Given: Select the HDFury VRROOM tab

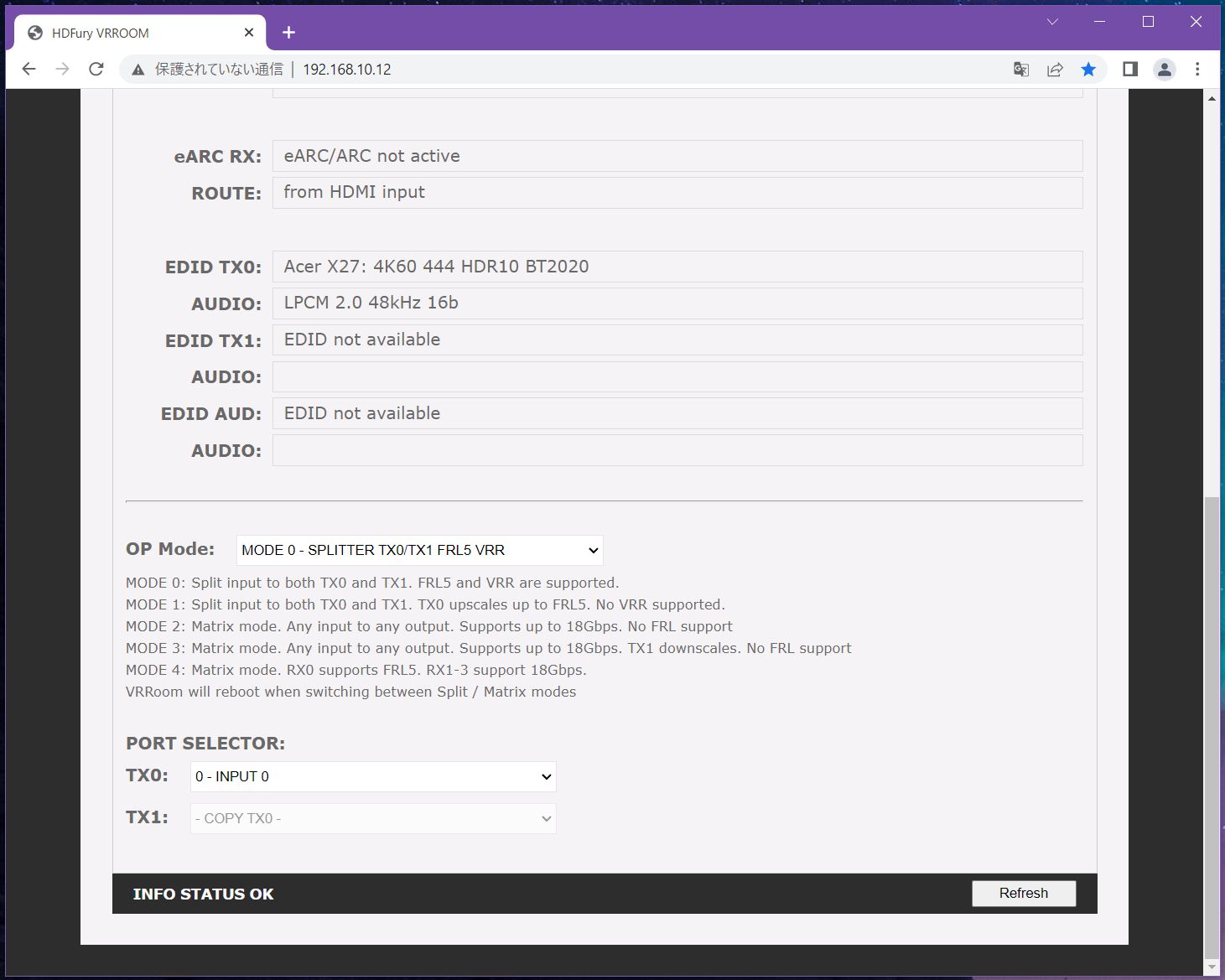Looking at the screenshot, I should coord(140,33).
